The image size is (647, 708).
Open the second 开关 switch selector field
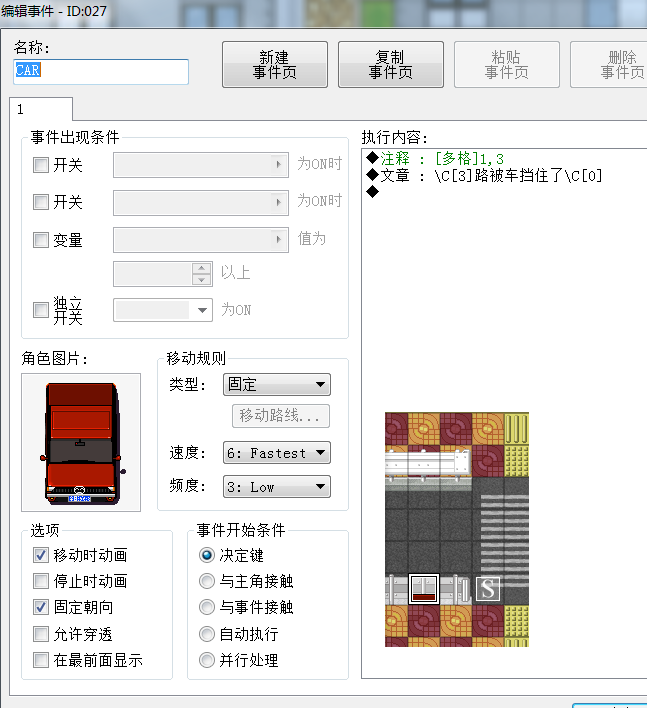(201, 203)
